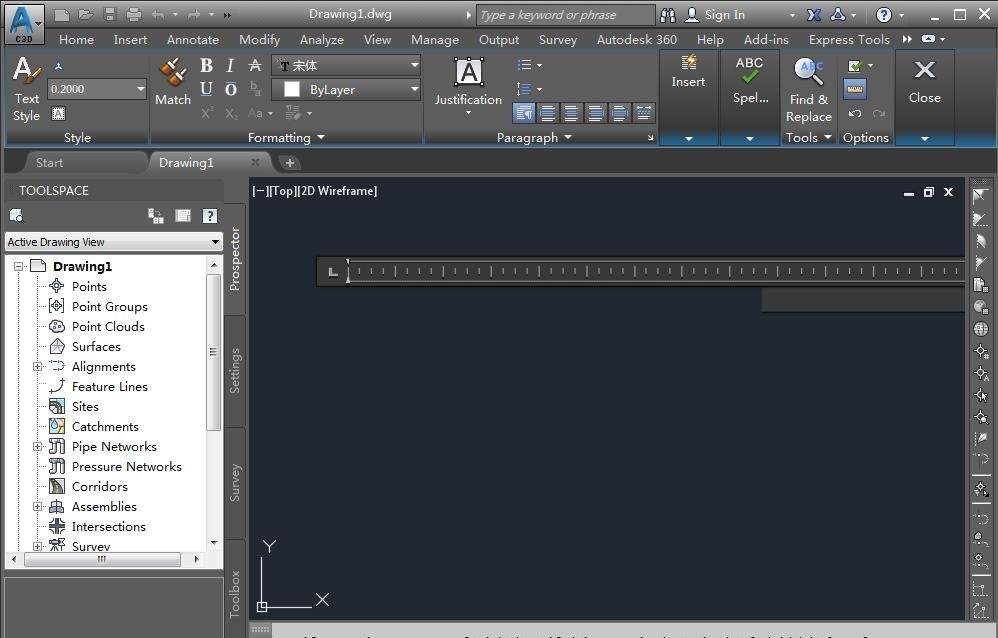Toggle Strikethrough formatting
This screenshot has width=998, height=638.
click(255, 65)
